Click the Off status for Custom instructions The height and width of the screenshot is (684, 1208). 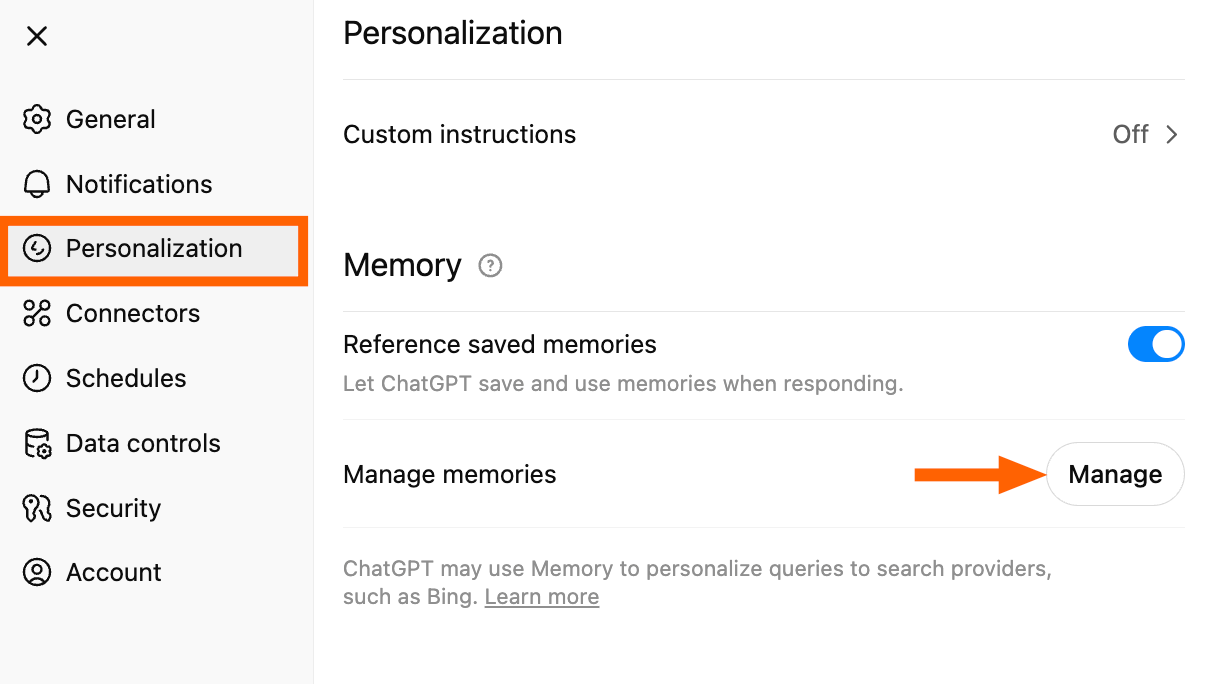[1130, 135]
